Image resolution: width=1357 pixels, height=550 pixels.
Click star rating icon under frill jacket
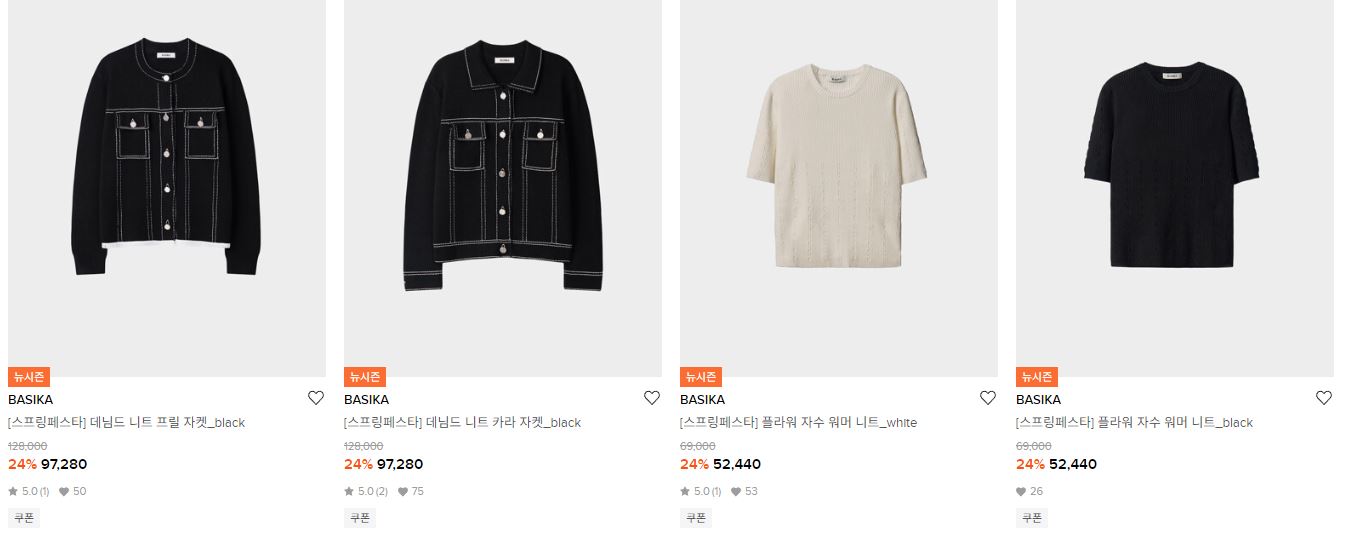click(x=13, y=491)
